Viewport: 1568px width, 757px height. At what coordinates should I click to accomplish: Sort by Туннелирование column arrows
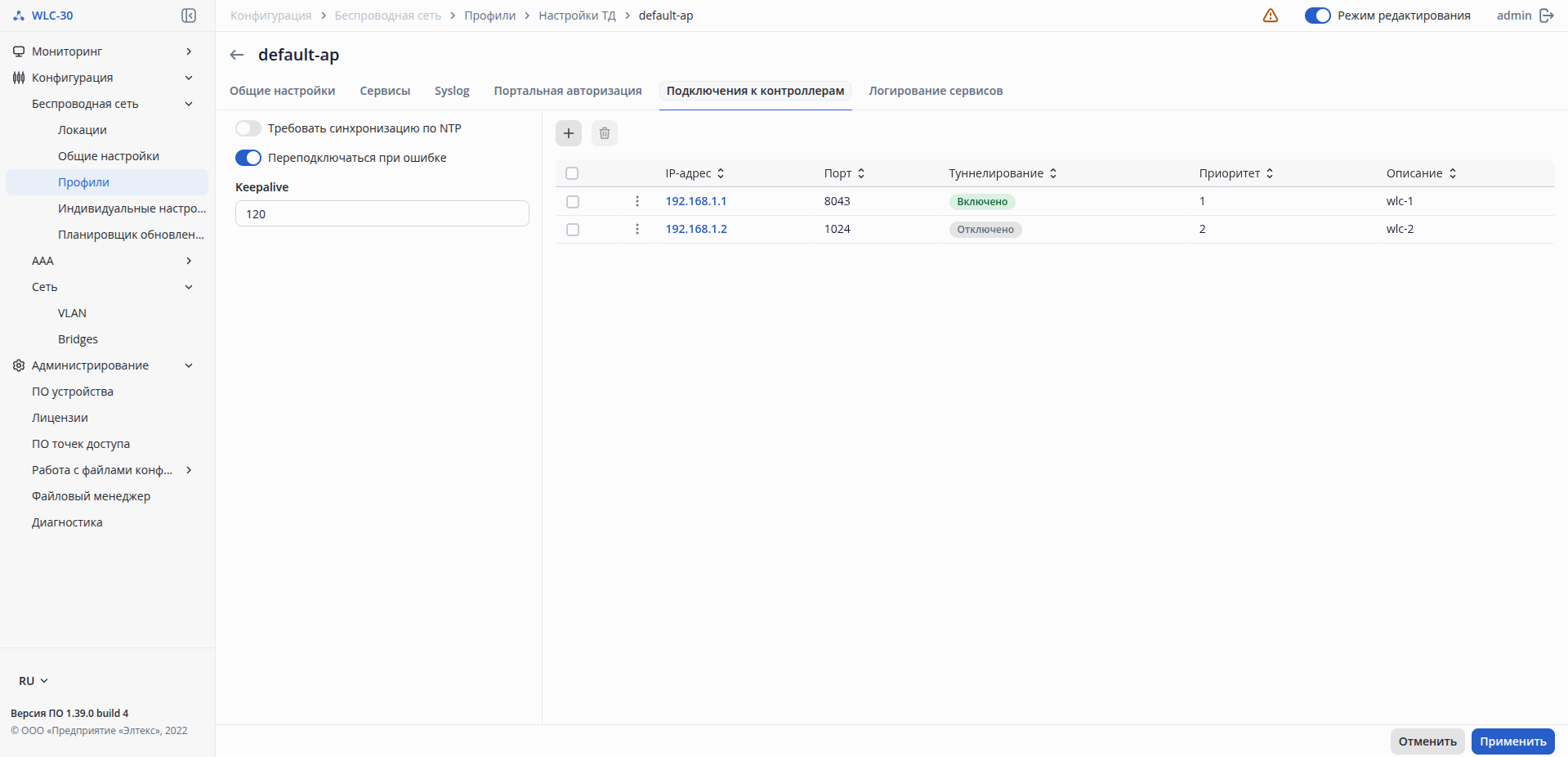[x=1053, y=173]
